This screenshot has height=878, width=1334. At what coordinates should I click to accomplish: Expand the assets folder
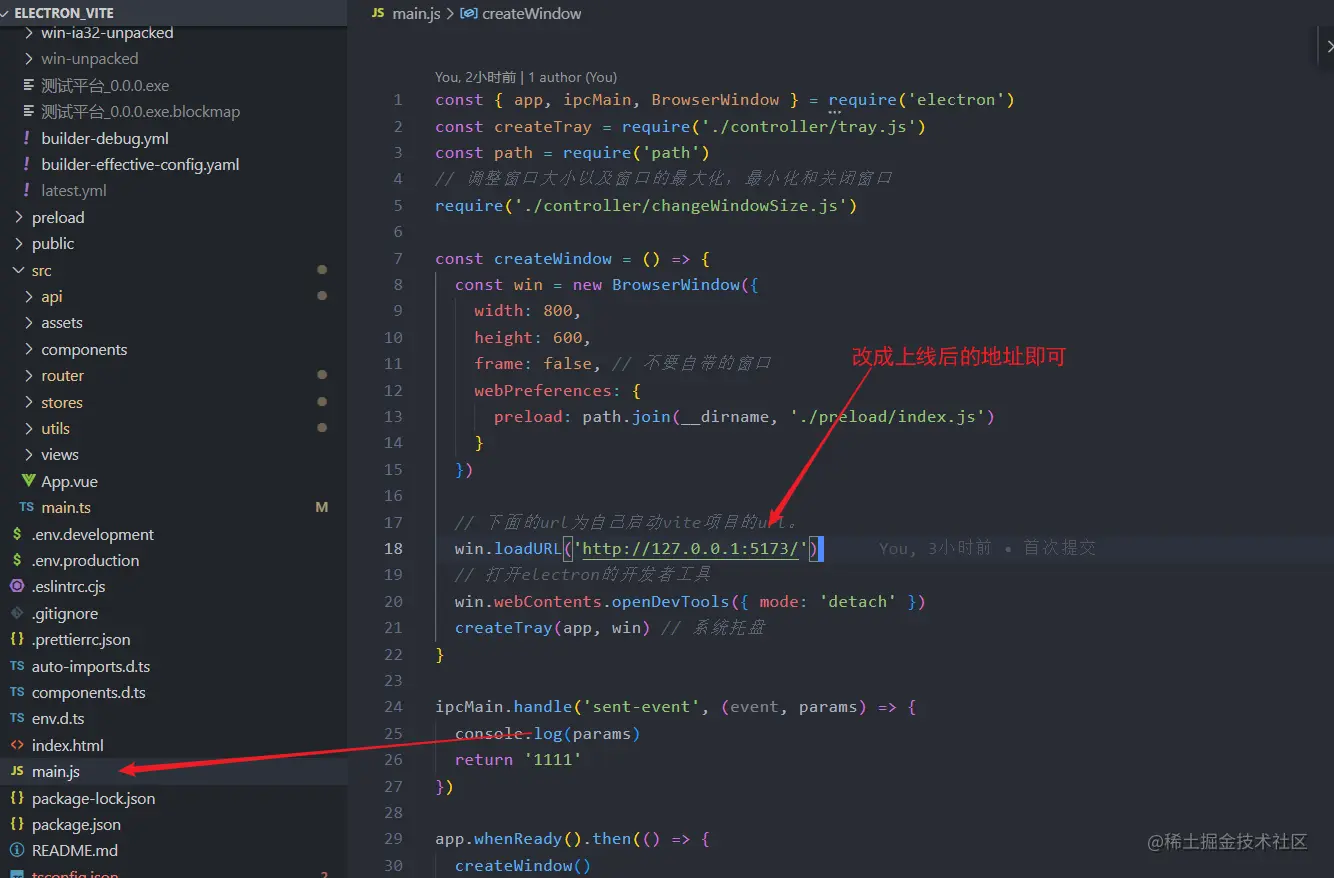pos(28,323)
